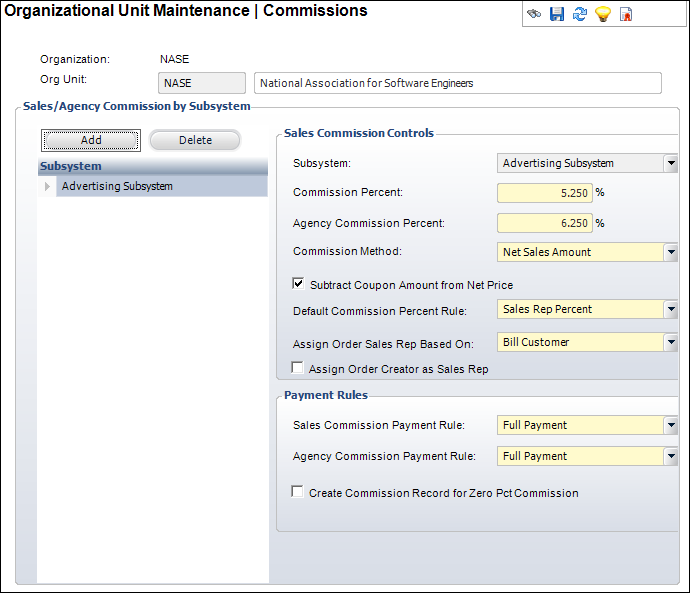Click the Commission Percent field
Viewport: 690px width, 593px height.
click(545, 193)
